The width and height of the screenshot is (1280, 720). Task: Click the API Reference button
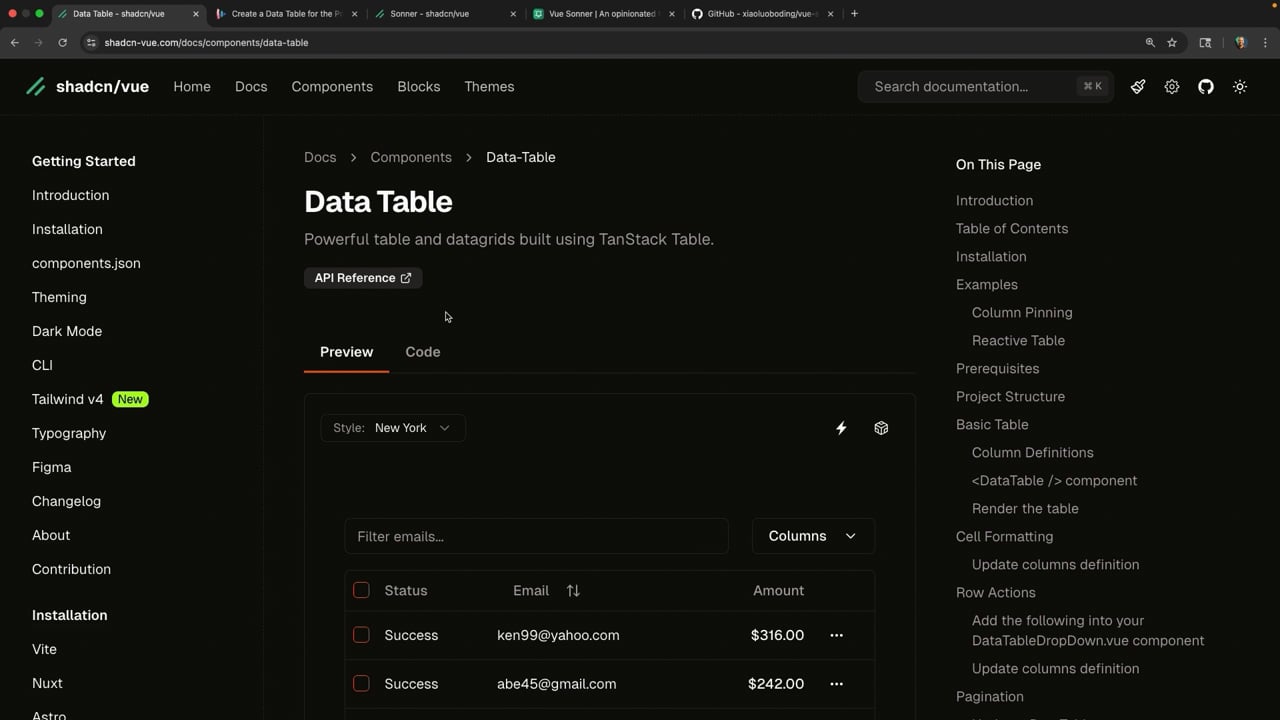point(363,278)
